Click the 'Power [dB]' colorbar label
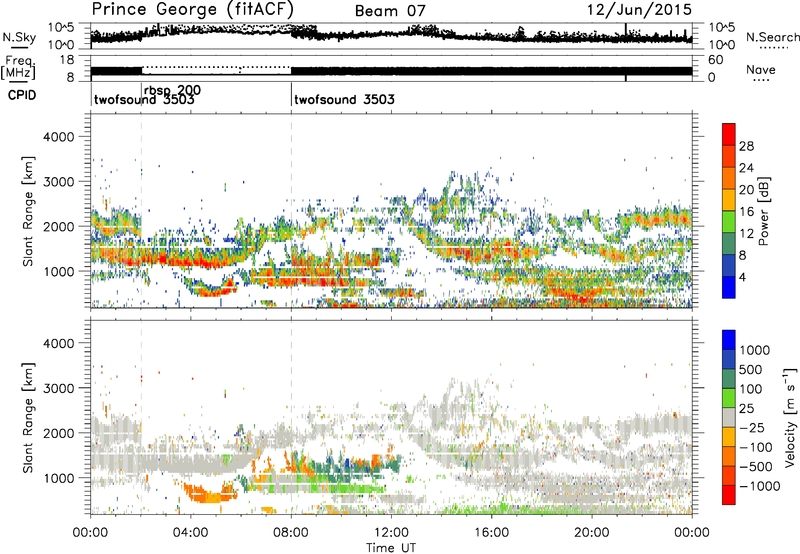 (763, 211)
